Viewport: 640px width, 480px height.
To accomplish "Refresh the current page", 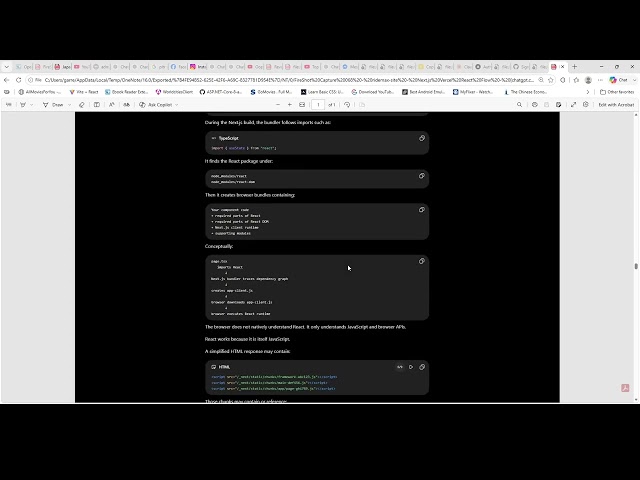I will tap(18, 80).
